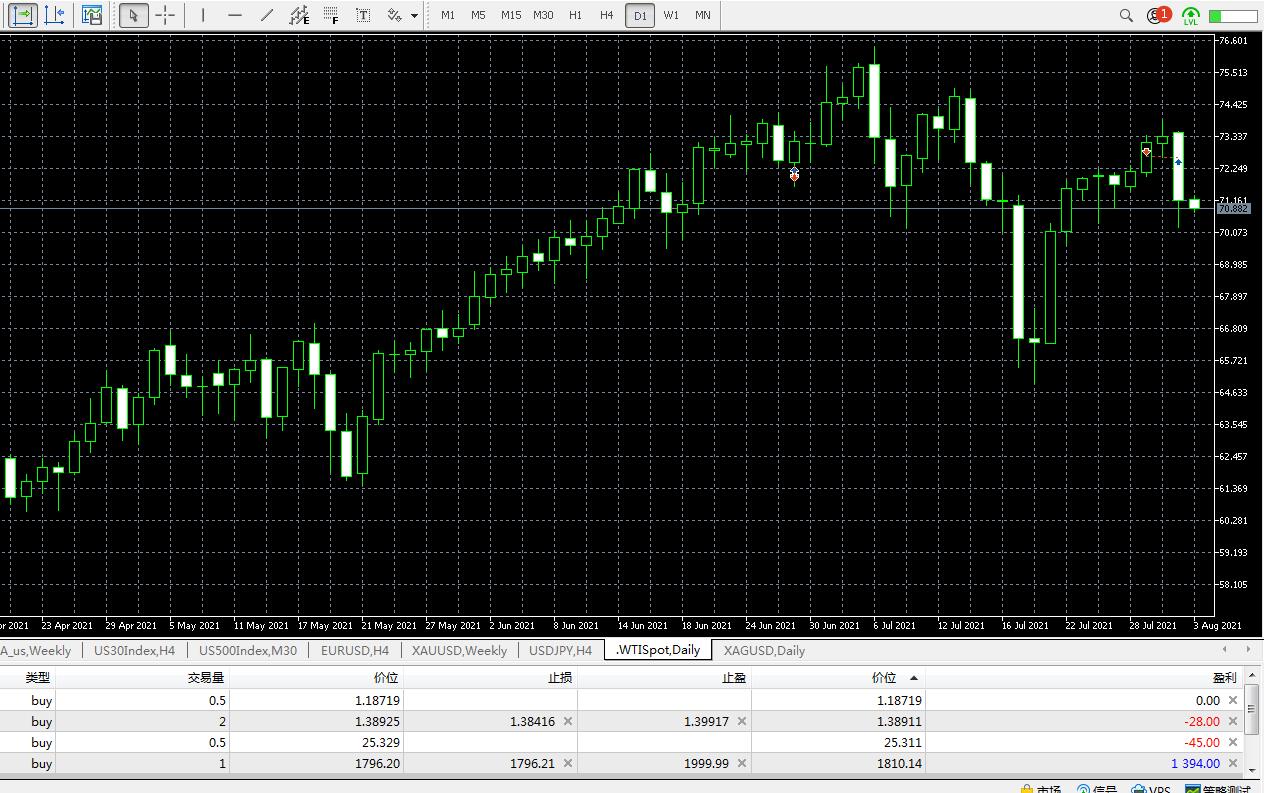Click the orange trade marker near 28 Jul
The height and width of the screenshot is (793, 1264).
click(x=1146, y=152)
